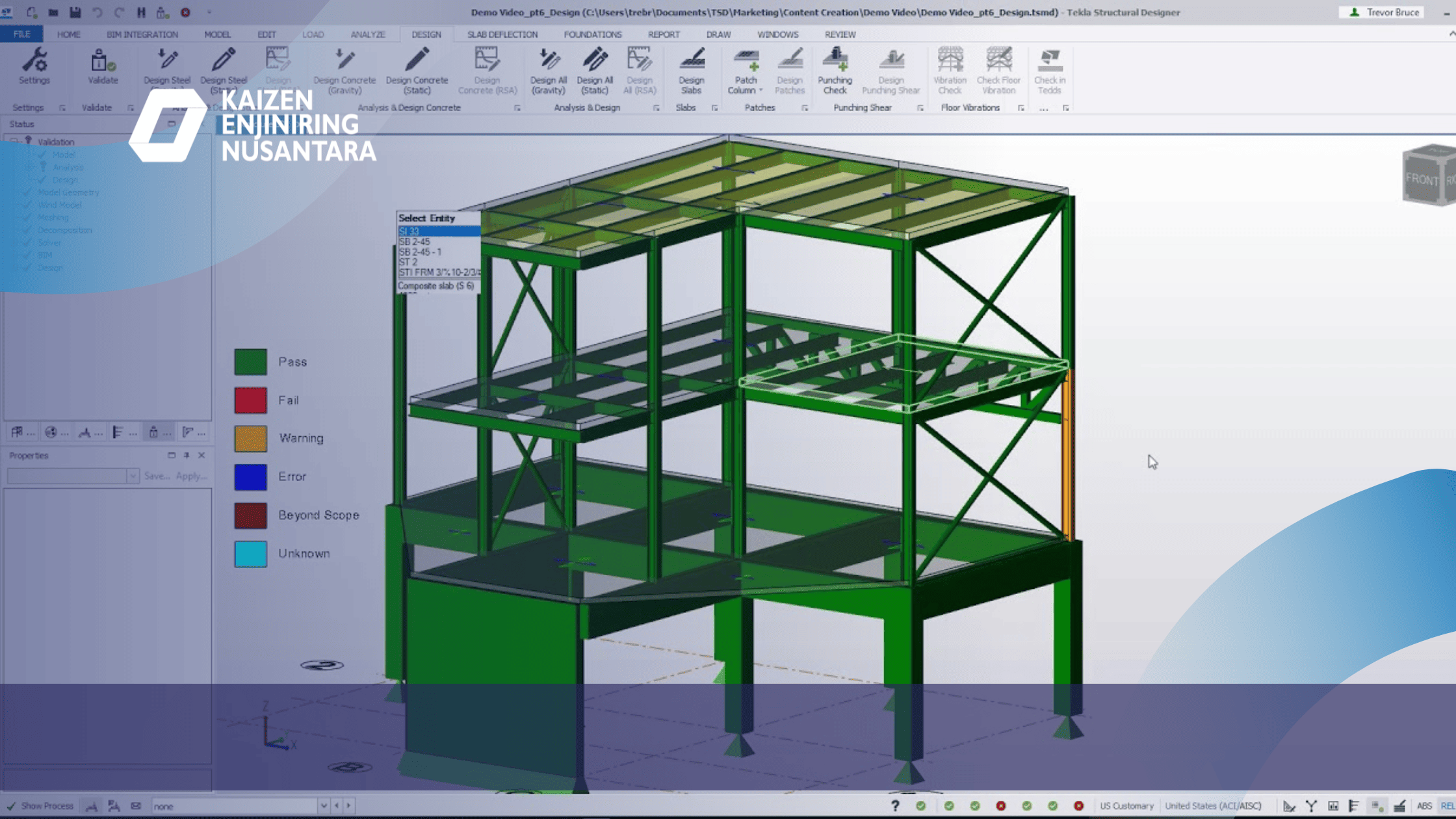Open the Patch Column dropdown arrow

(760, 91)
